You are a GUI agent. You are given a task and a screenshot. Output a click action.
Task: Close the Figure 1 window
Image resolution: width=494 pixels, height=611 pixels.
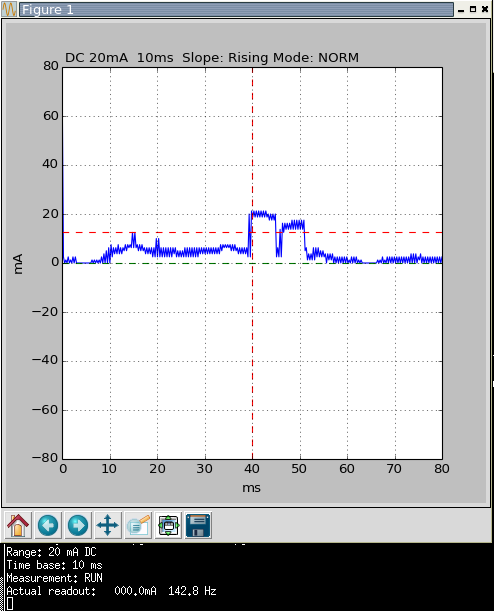pos(485,9)
